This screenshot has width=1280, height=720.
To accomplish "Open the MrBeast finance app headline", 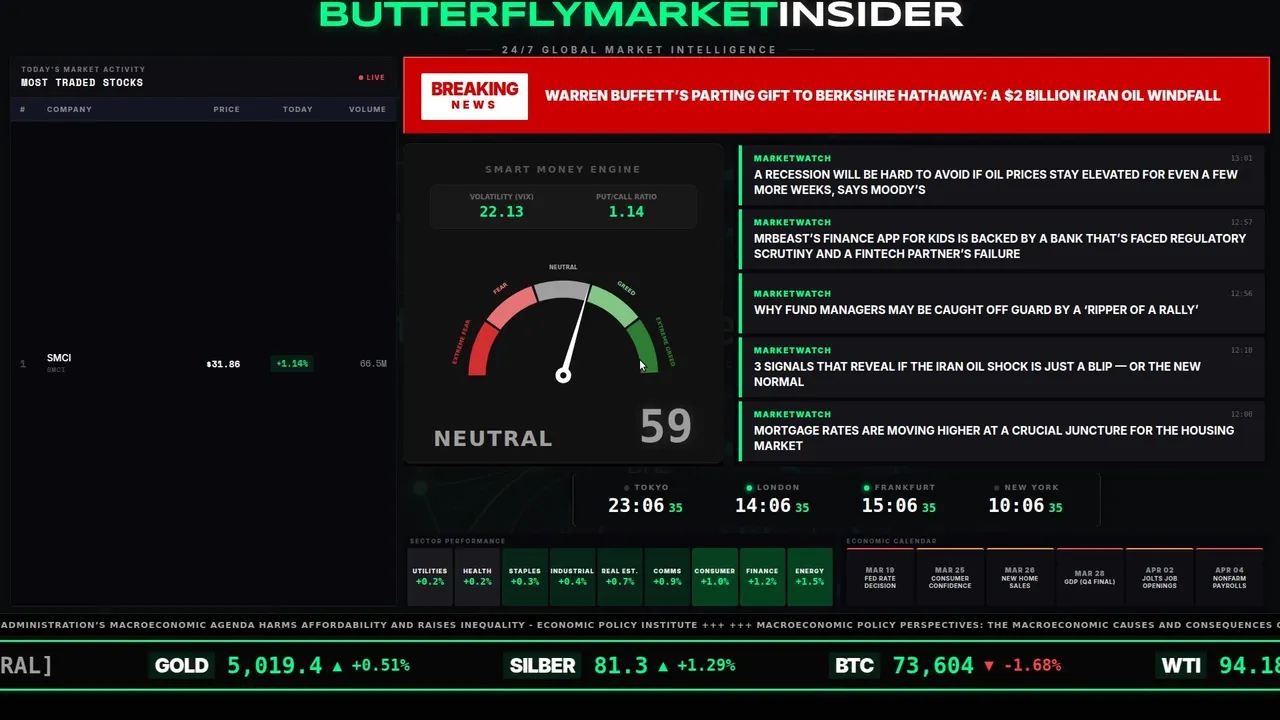I will [x=1002, y=239].
